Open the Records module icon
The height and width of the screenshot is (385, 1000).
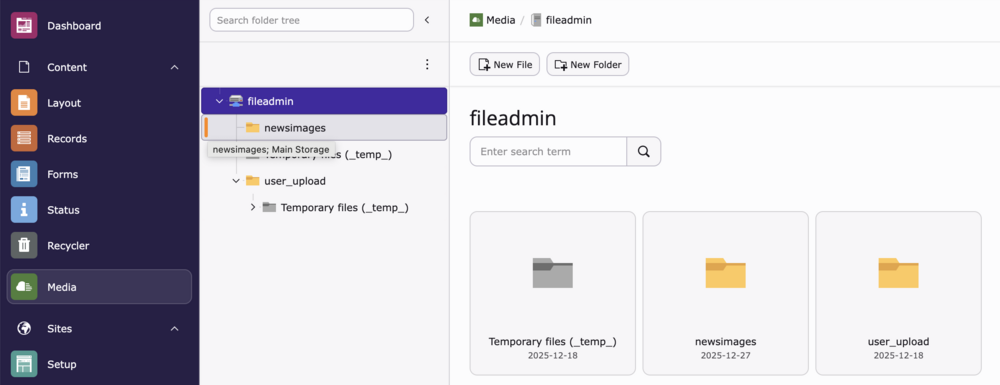pyautogui.click(x=24, y=138)
